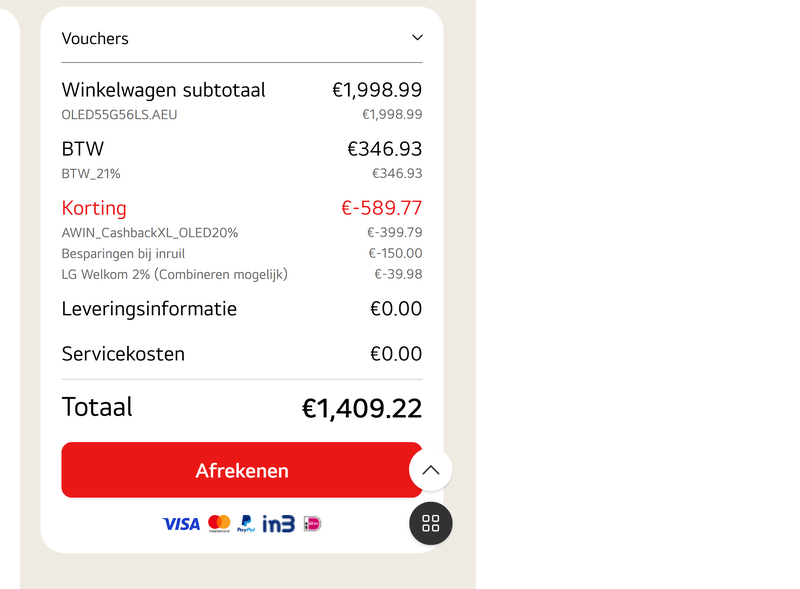Collapse the order summary with the chevron
This screenshot has height=589, width=800.
(430, 470)
